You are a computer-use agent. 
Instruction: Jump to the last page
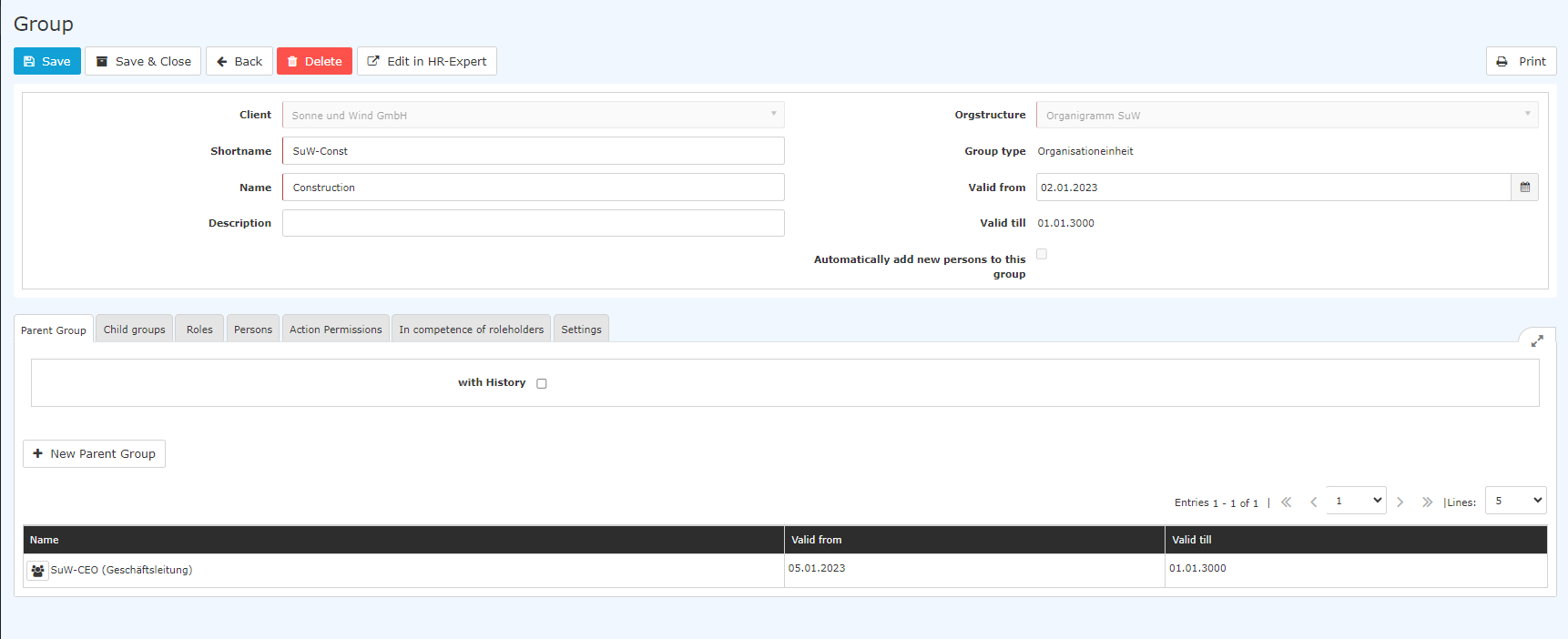click(1427, 502)
